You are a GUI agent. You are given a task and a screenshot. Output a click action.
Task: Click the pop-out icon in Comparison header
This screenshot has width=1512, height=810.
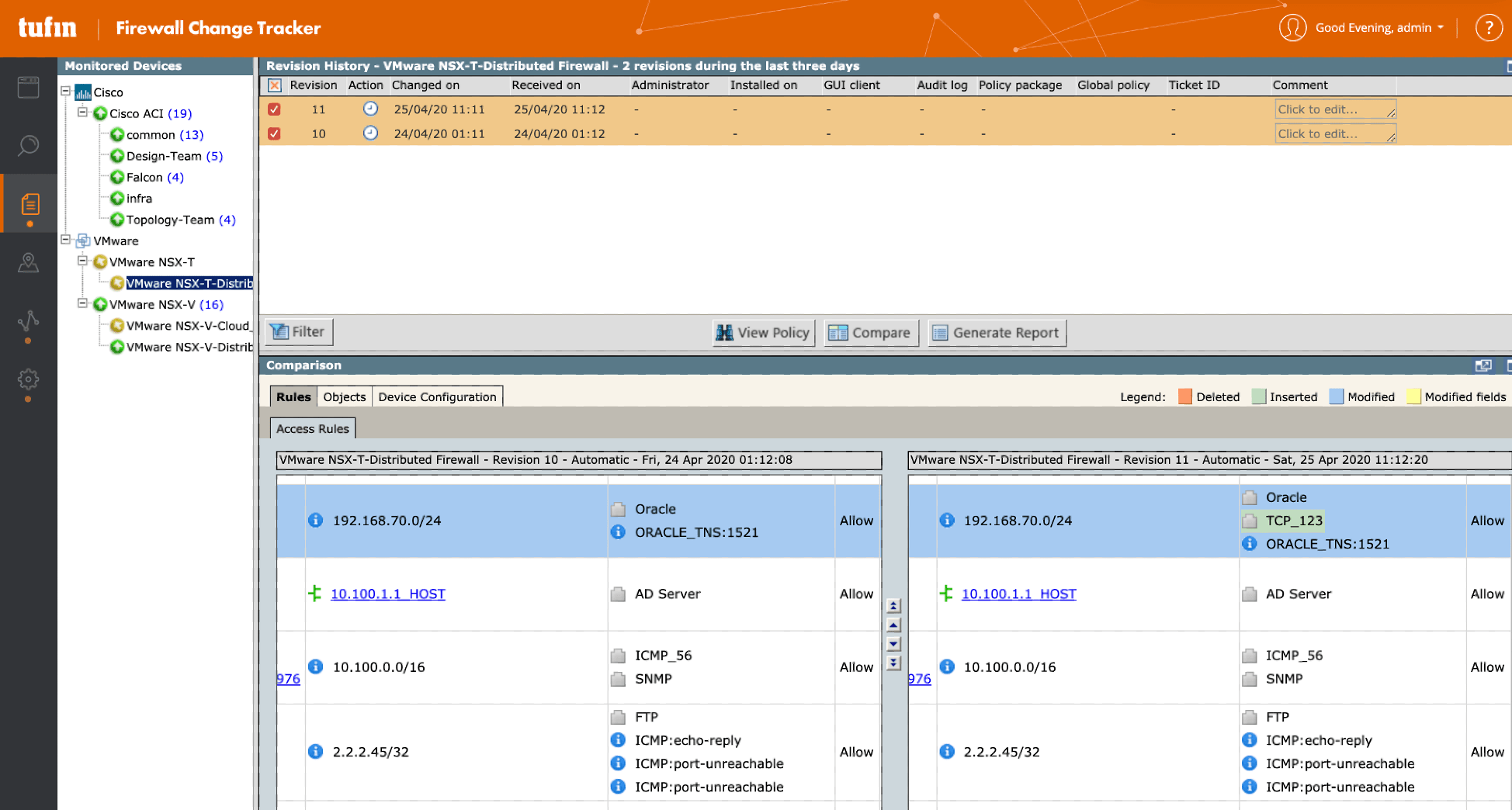(1483, 365)
